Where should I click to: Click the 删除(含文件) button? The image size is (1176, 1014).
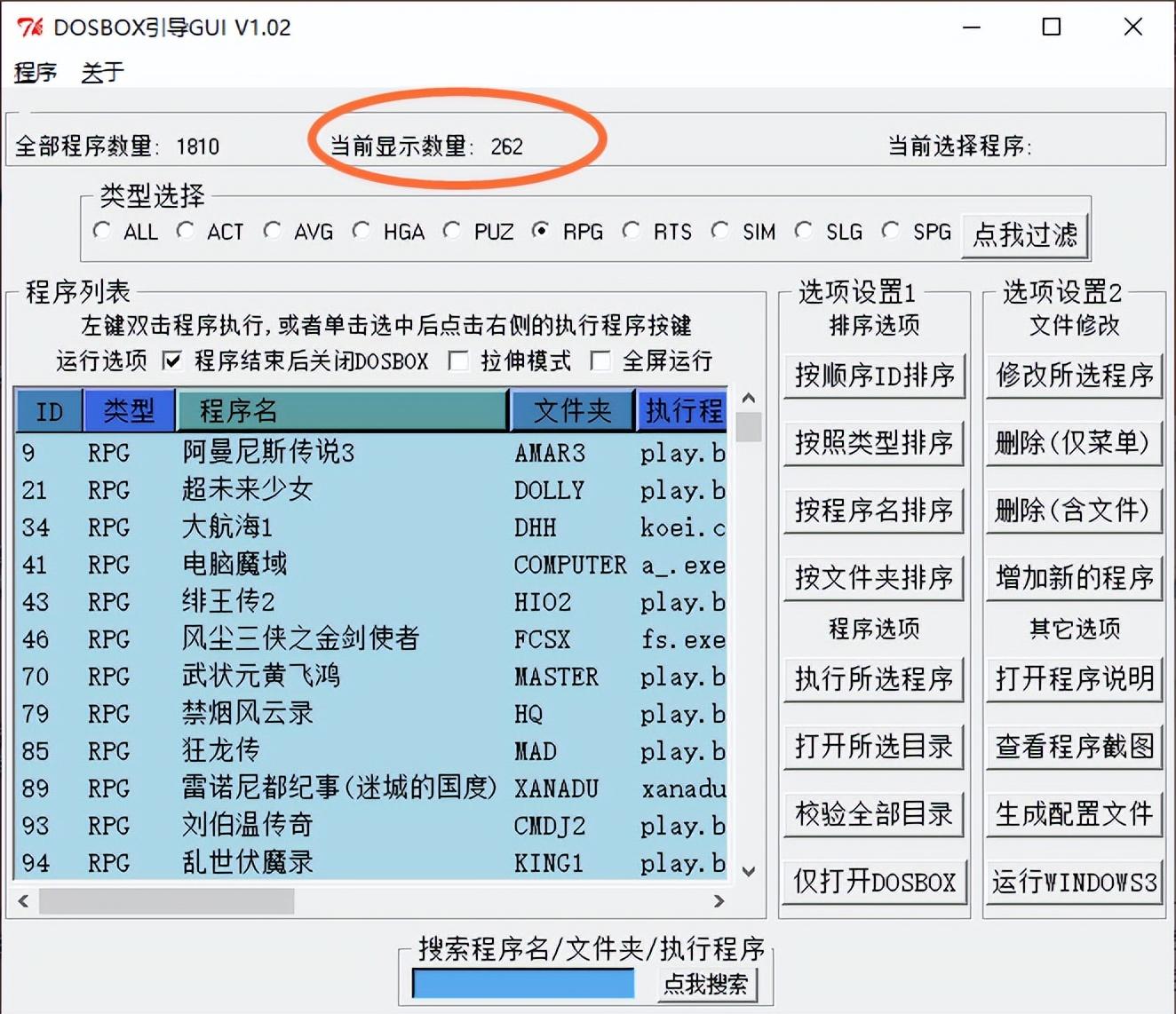(x=1074, y=511)
